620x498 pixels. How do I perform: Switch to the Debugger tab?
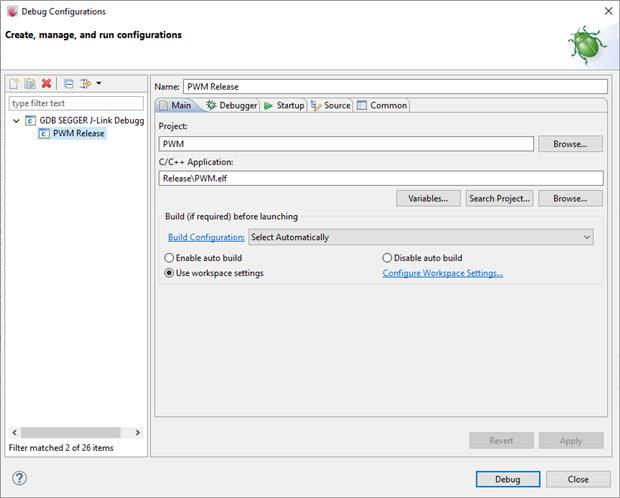point(231,105)
